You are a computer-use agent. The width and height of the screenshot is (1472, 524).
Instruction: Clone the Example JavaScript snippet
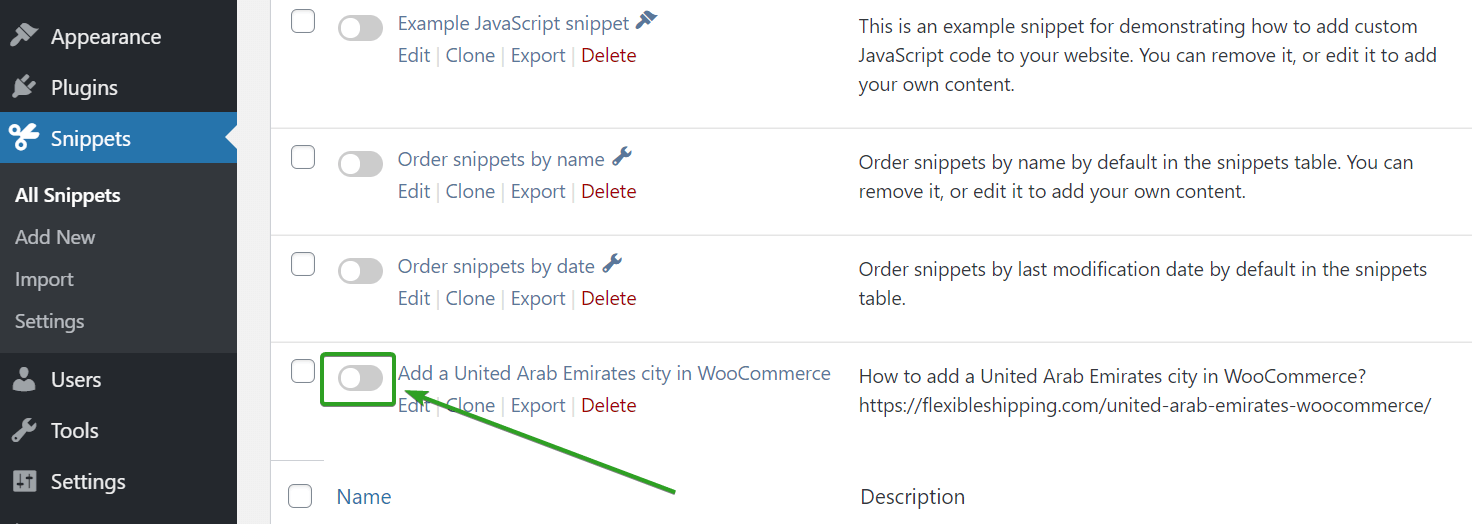point(470,56)
